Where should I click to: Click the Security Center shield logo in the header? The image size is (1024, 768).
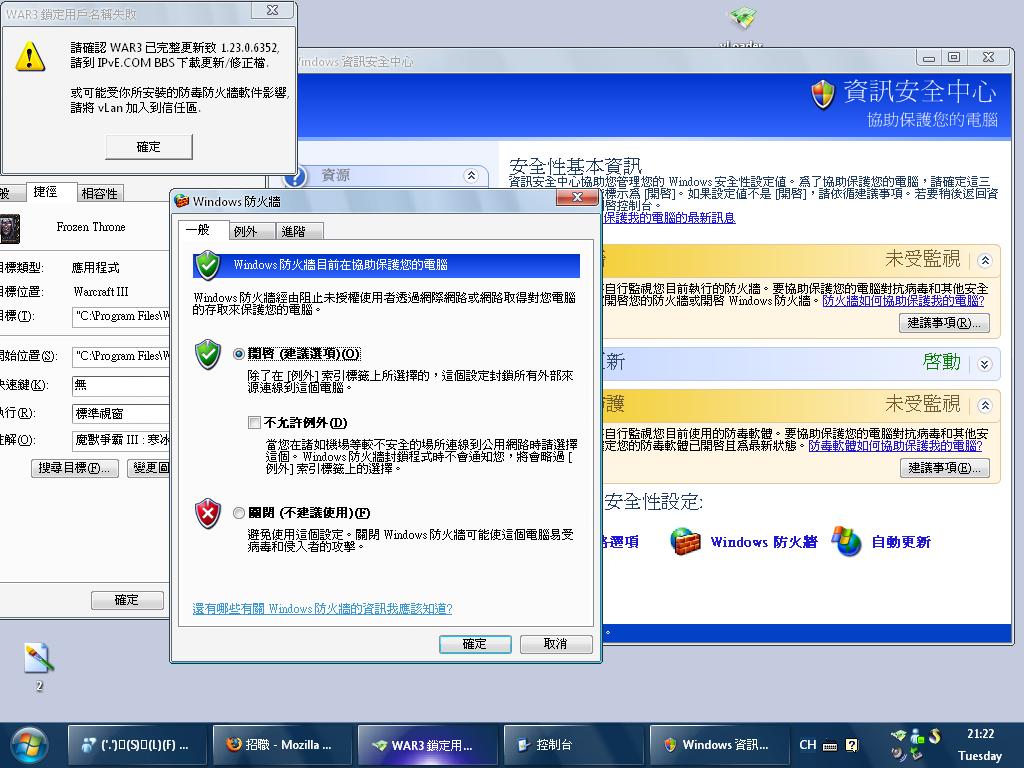[x=823, y=94]
